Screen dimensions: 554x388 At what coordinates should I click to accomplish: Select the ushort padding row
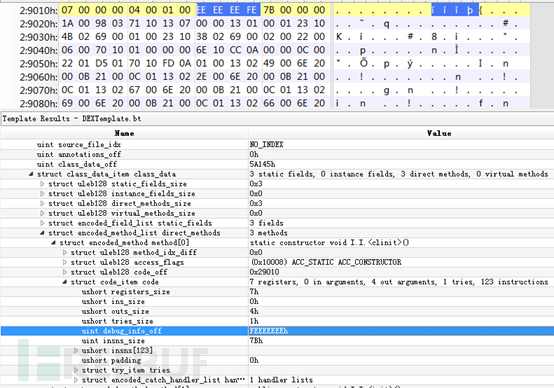point(277,360)
